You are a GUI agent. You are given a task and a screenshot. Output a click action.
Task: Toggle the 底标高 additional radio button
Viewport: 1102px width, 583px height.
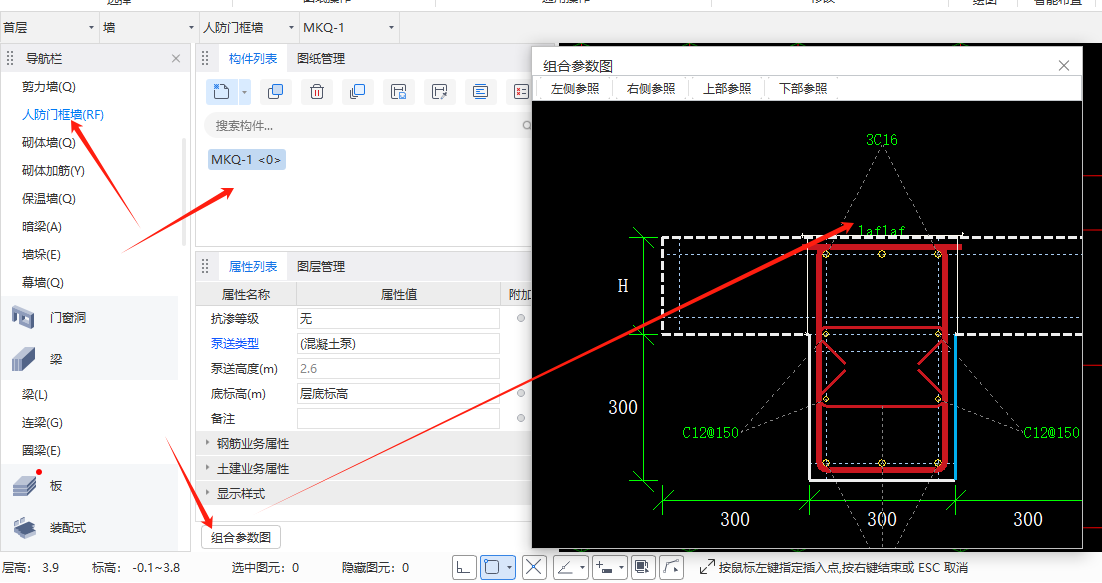click(x=521, y=393)
